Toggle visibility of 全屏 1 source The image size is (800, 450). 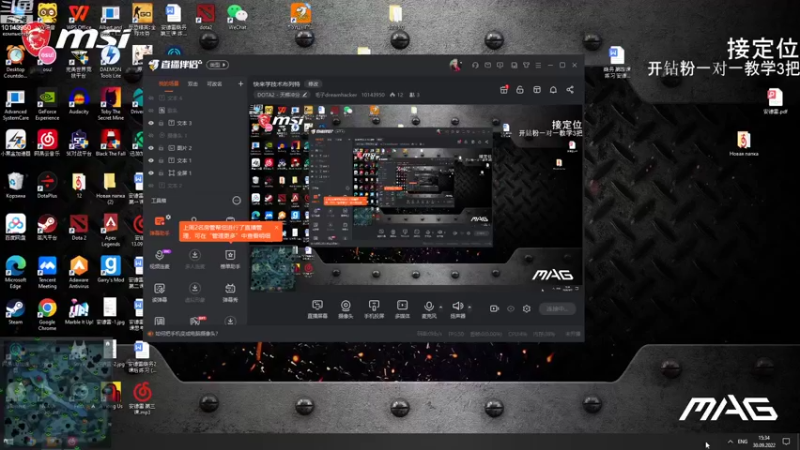151,173
